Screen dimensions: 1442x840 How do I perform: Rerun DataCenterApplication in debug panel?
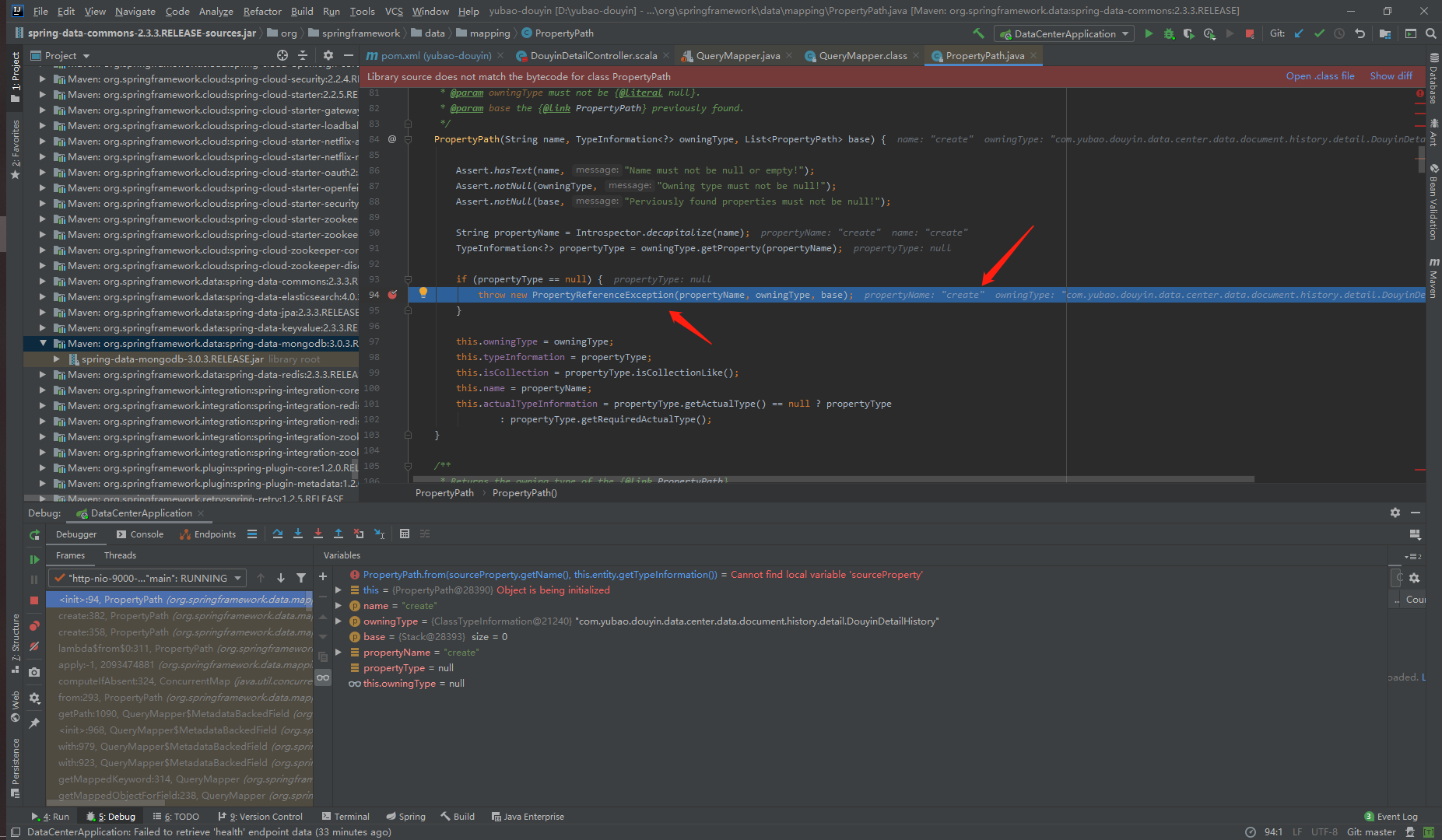[34, 535]
